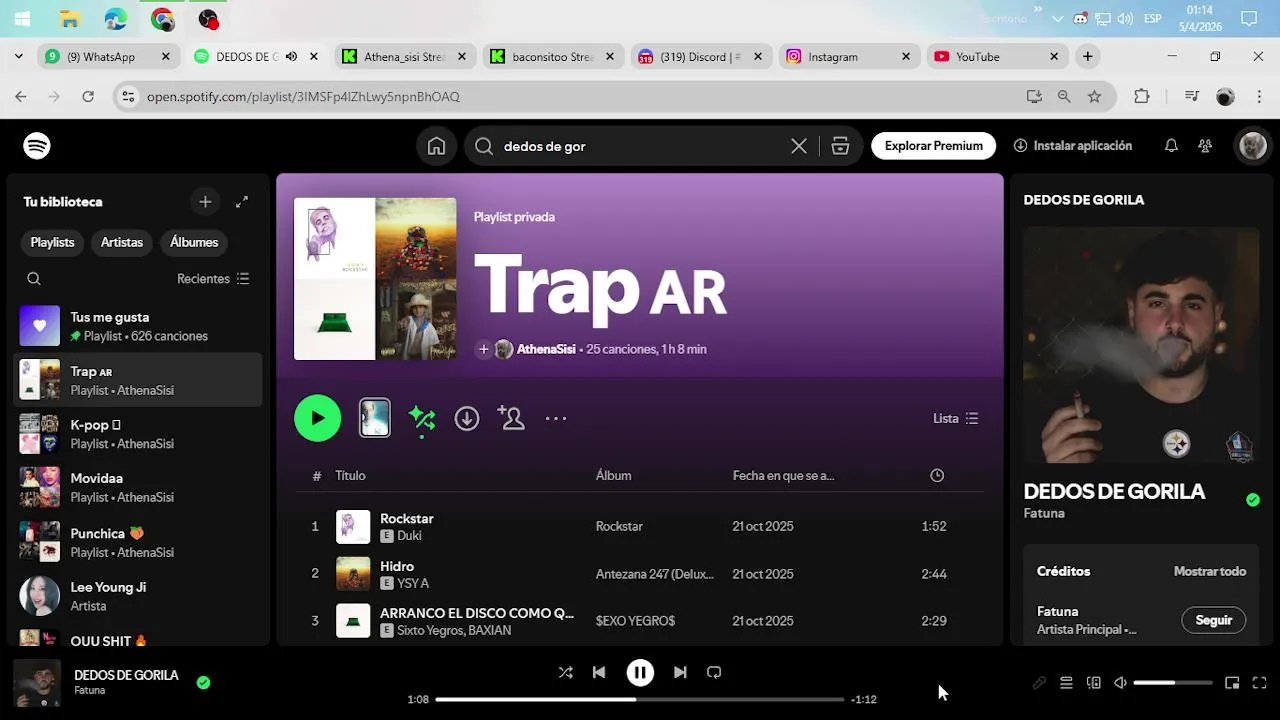The image size is (1280, 720).
Task: Toggle saved checkmark in right panel
Action: (1253, 500)
